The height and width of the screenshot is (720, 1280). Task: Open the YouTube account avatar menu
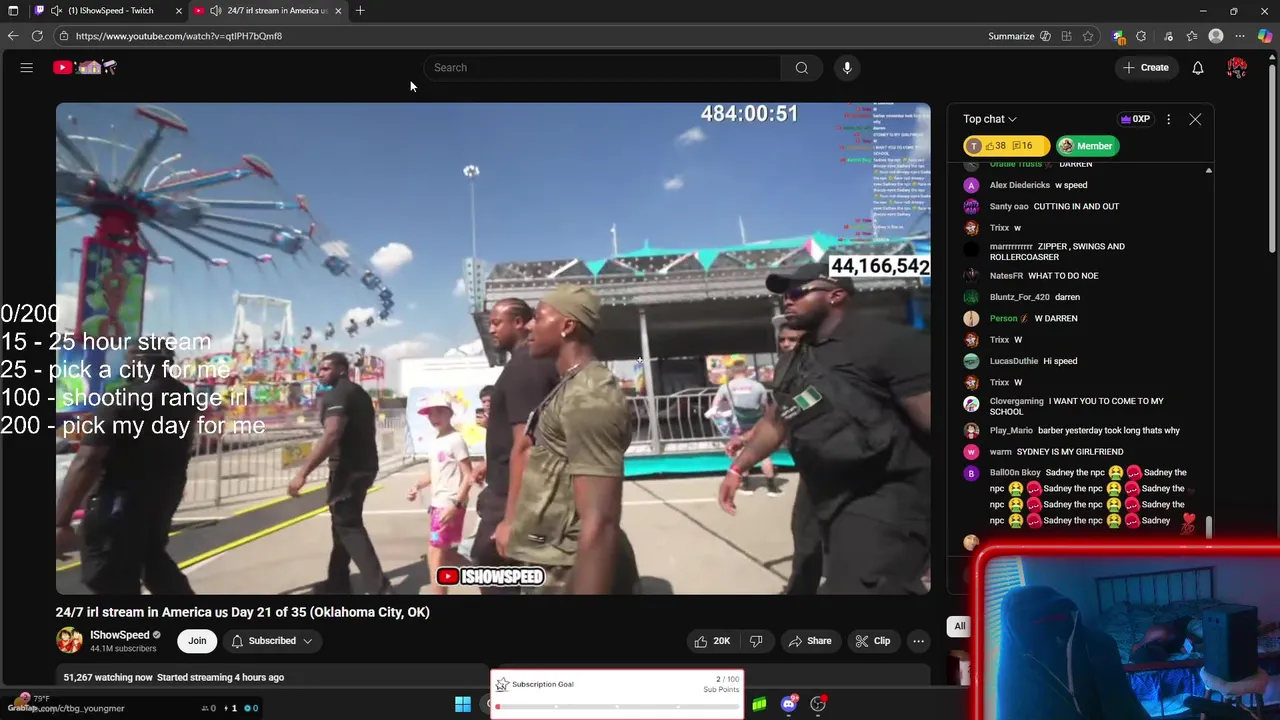tap(1237, 68)
